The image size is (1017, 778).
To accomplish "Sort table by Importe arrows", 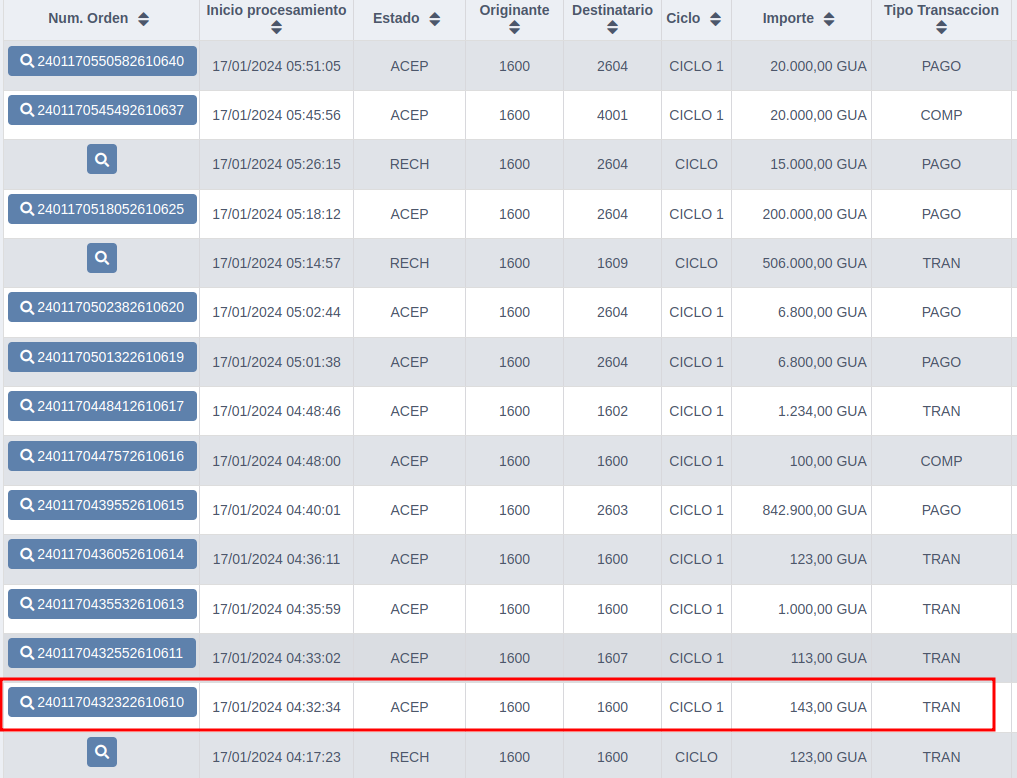I will (x=829, y=19).
